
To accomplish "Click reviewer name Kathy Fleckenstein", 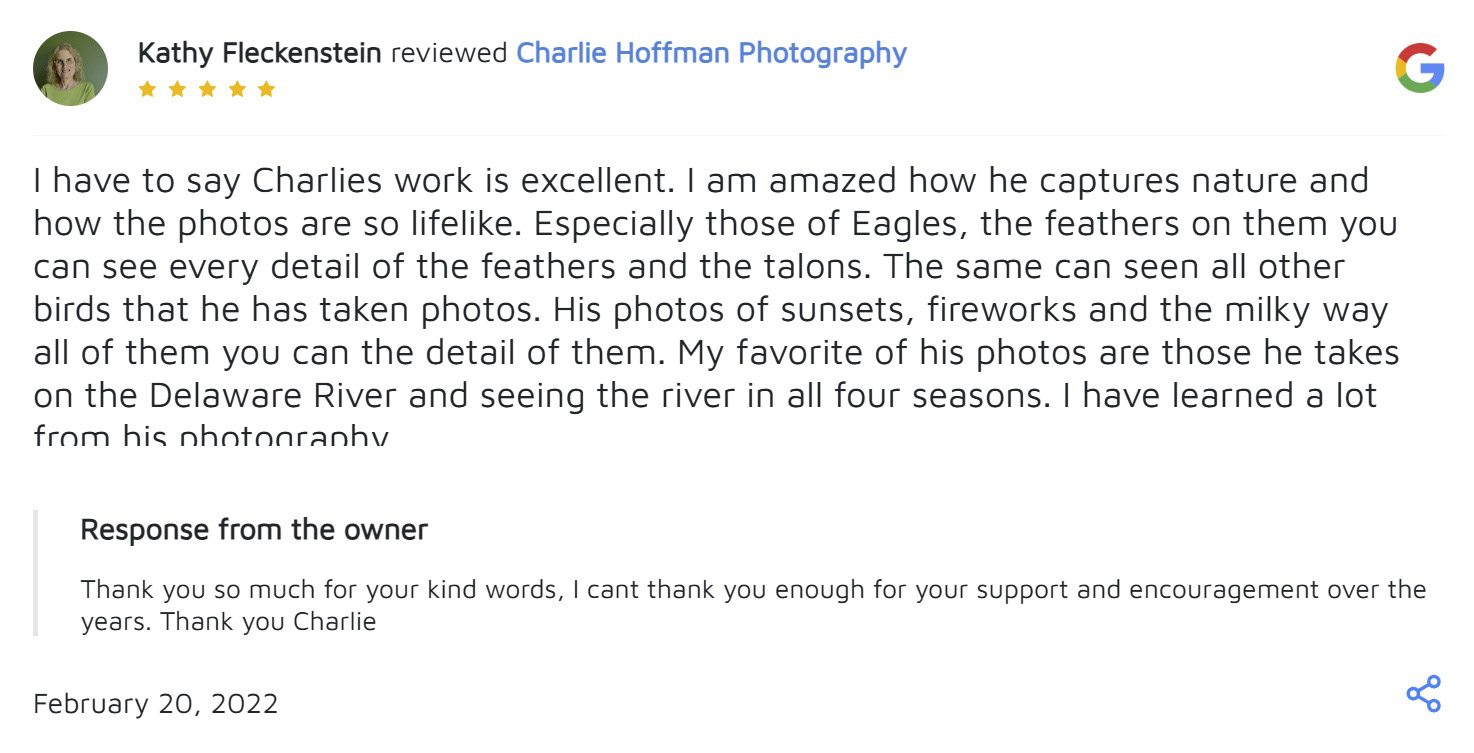I will [259, 53].
